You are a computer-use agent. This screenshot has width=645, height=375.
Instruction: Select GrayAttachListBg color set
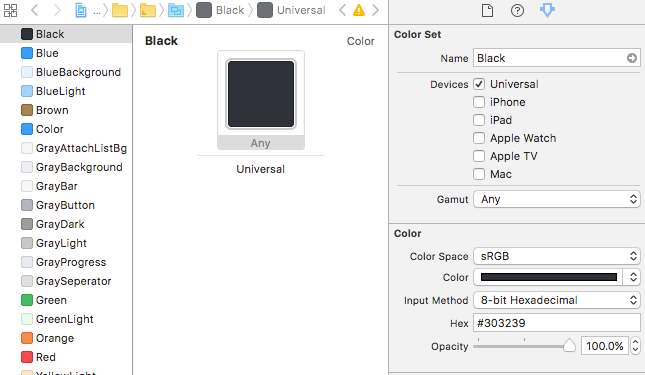(66, 148)
